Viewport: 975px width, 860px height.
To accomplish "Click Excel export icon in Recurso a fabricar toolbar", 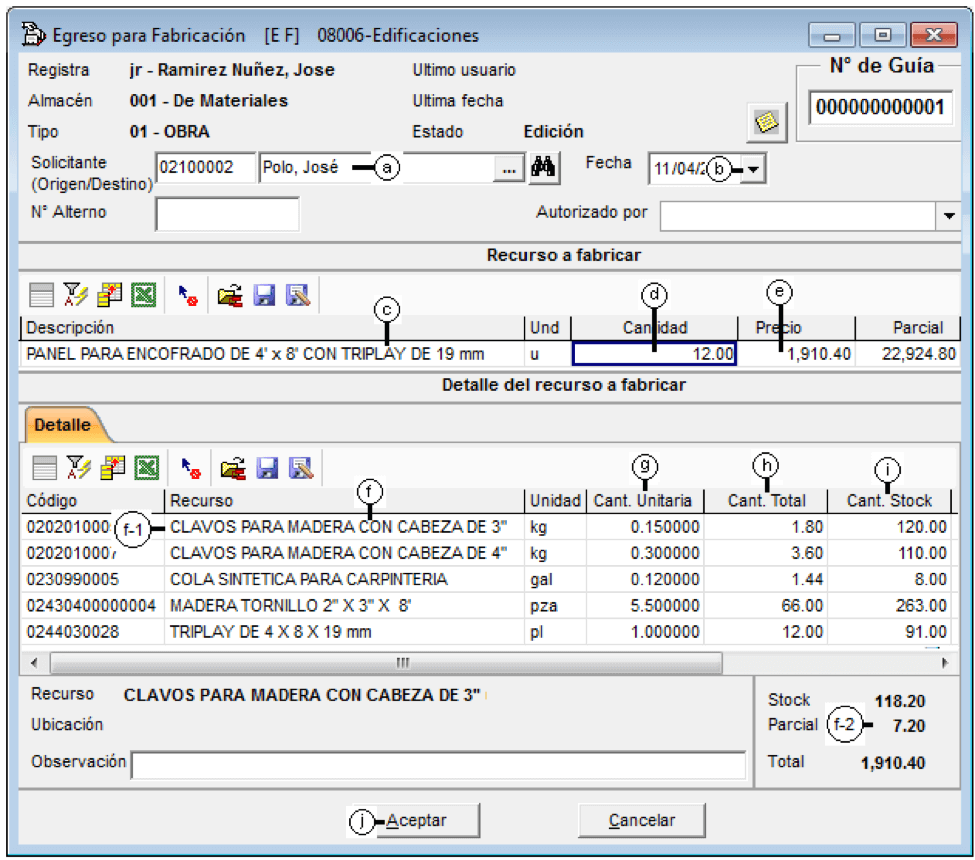I will (144, 294).
